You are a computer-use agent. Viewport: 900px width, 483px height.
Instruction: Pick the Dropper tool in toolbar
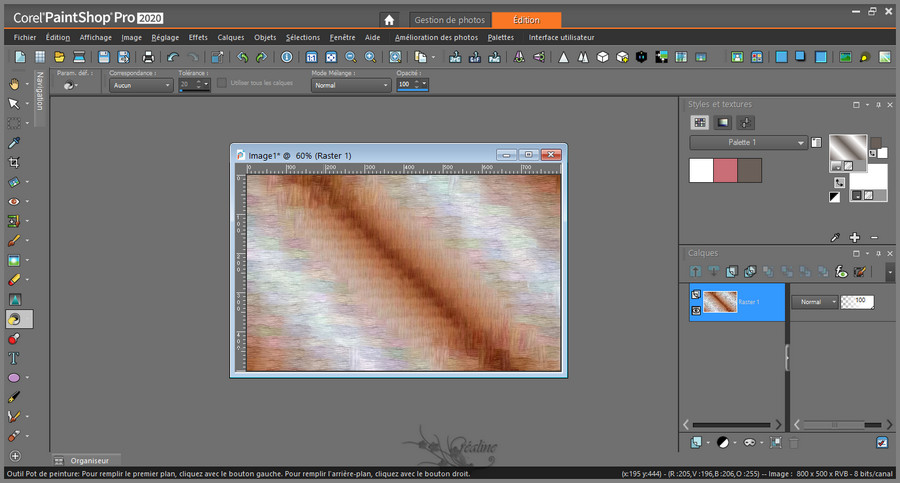click(14, 143)
